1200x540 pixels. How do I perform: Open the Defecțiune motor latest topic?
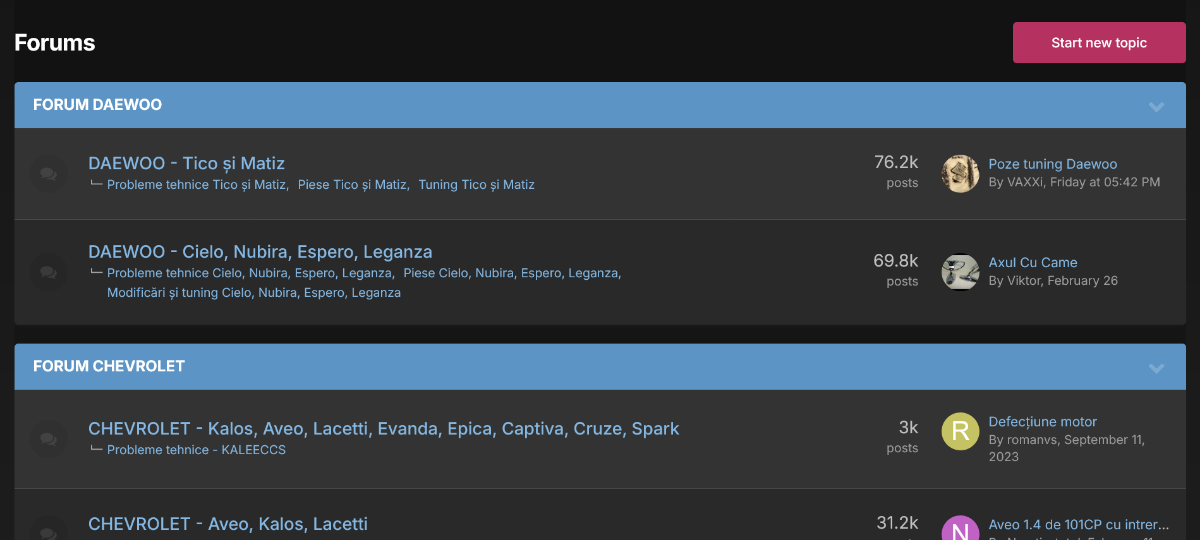1043,422
